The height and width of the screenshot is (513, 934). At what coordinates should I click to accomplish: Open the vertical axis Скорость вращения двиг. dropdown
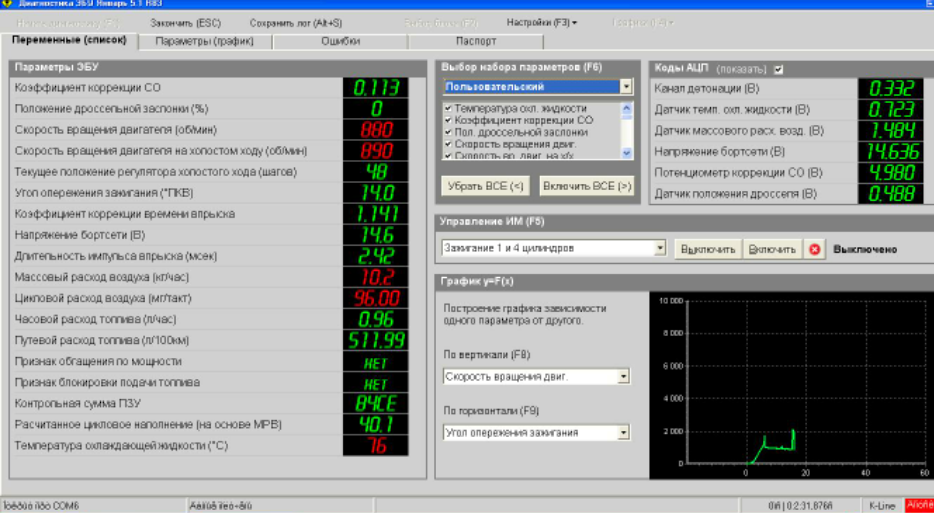(624, 377)
